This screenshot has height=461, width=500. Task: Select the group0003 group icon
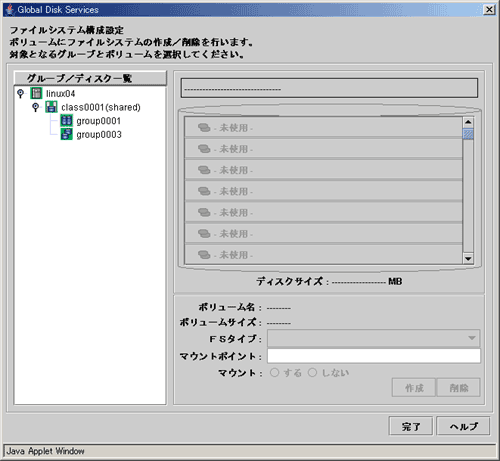tap(66, 134)
